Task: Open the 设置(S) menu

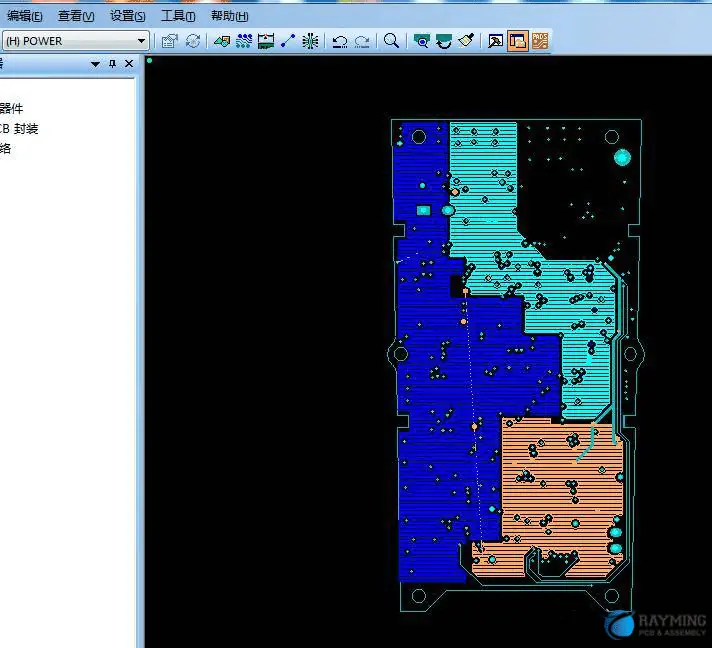Action: click(127, 16)
